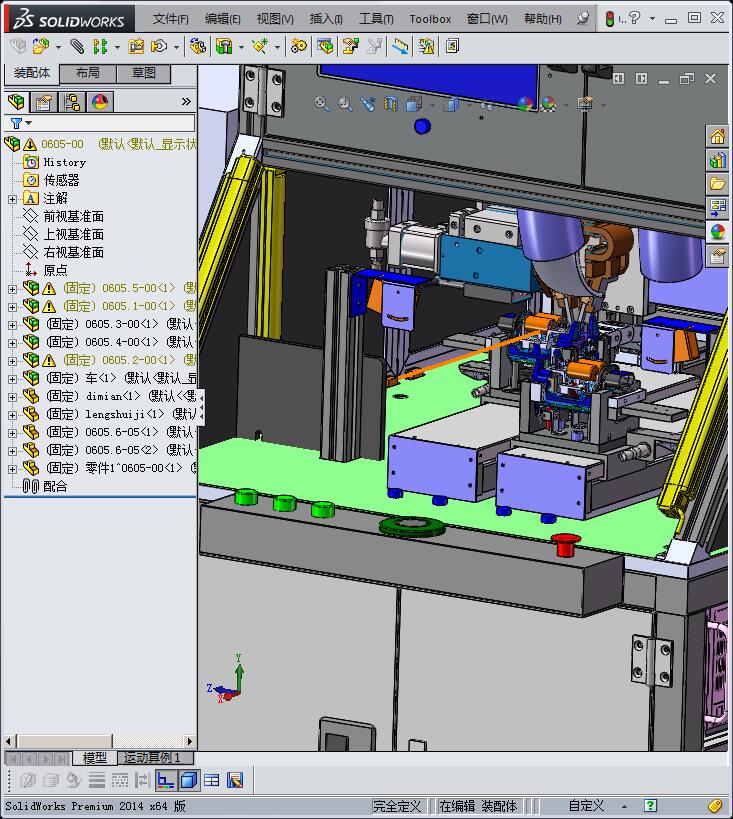
Task: Click the Display Style box icon
Action: [x=451, y=104]
